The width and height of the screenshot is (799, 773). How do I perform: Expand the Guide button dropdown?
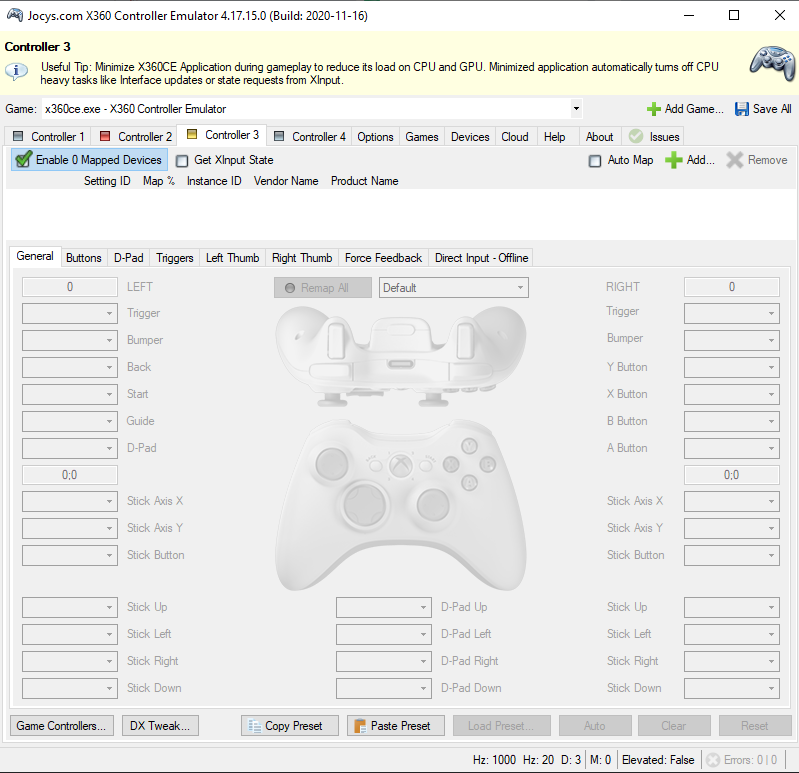point(70,421)
